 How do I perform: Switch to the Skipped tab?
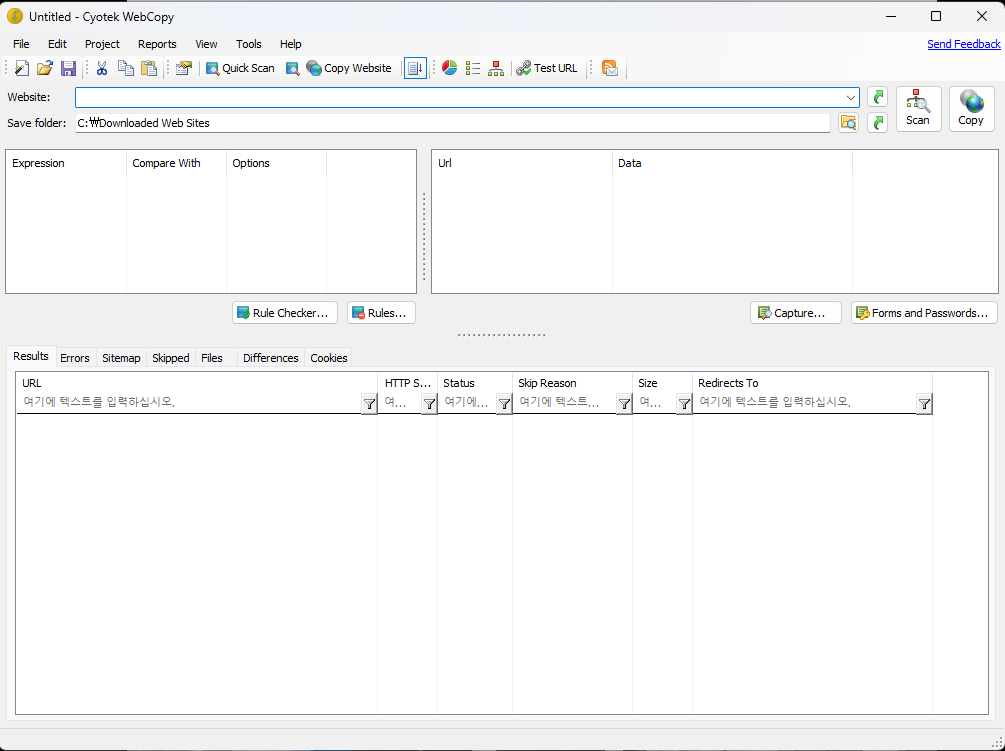click(170, 358)
